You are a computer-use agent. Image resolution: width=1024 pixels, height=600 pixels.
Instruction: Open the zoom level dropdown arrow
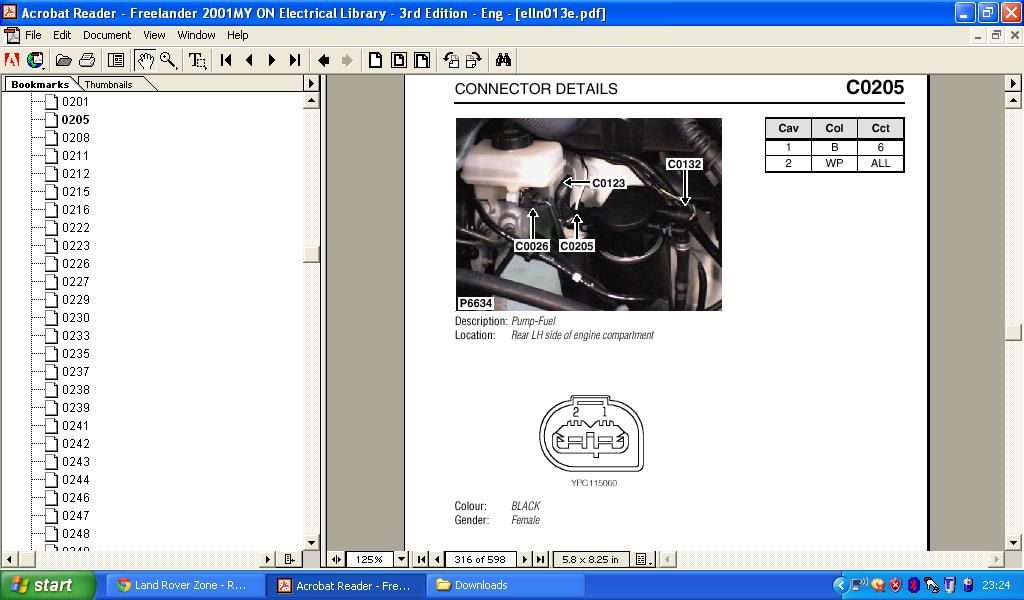pyautogui.click(x=401, y=560)
